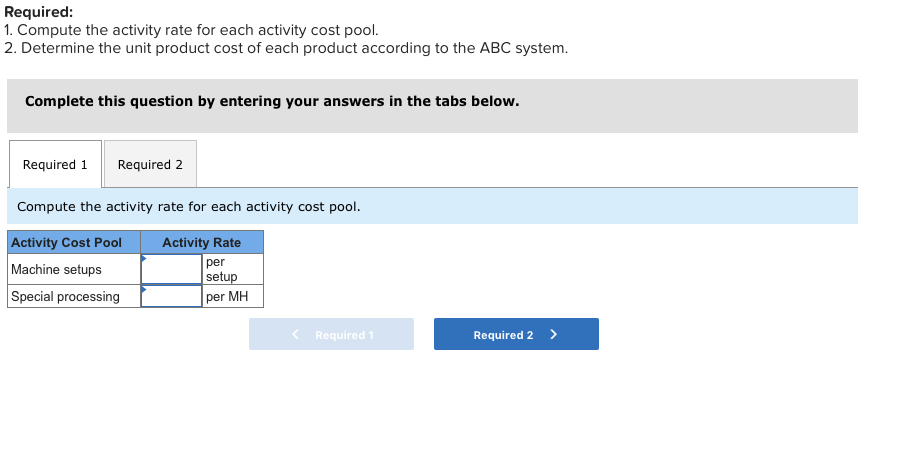Open the Required 2 tab
This screenshot has width=917, height=471.
tap(150, 165)
